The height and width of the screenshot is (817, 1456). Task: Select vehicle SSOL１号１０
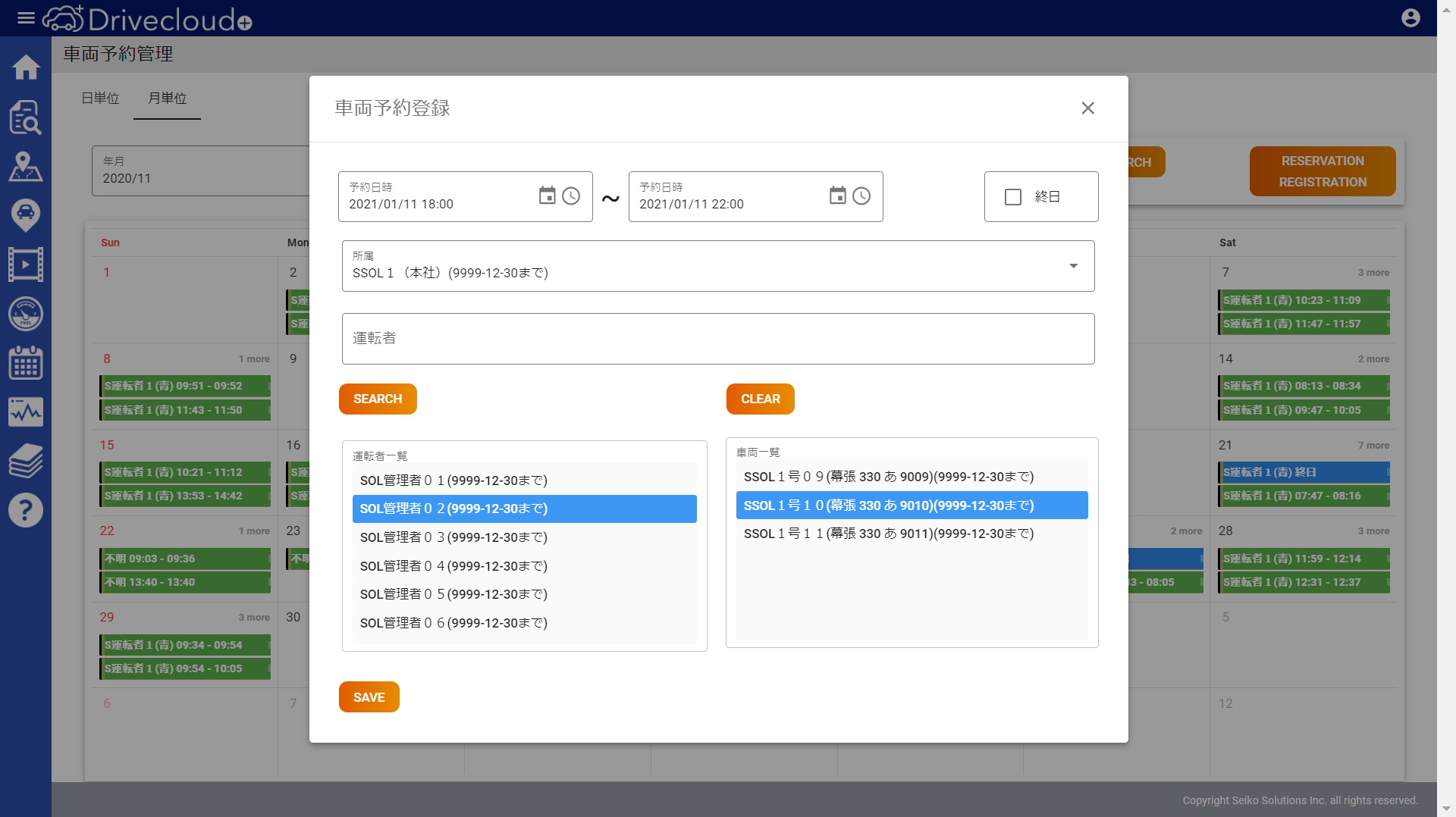click(912, 506)
